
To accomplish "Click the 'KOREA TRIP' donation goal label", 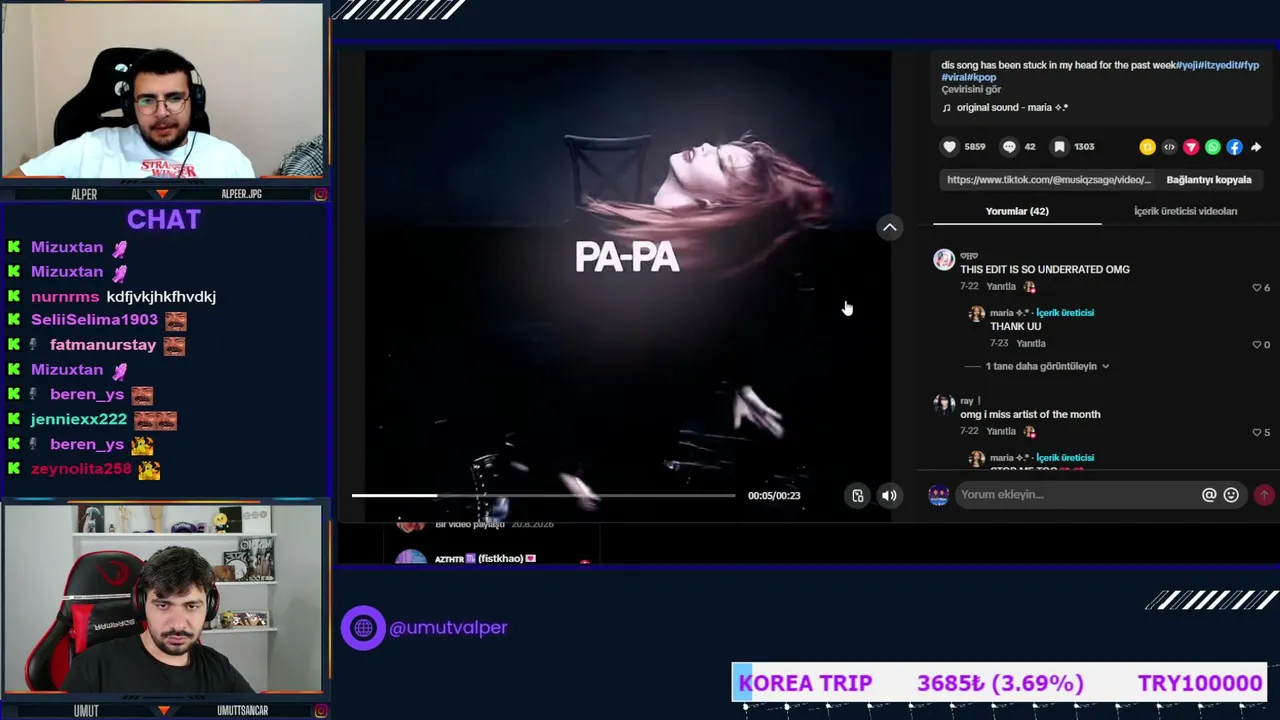I will pyautogui.click(x=805, y=683).
